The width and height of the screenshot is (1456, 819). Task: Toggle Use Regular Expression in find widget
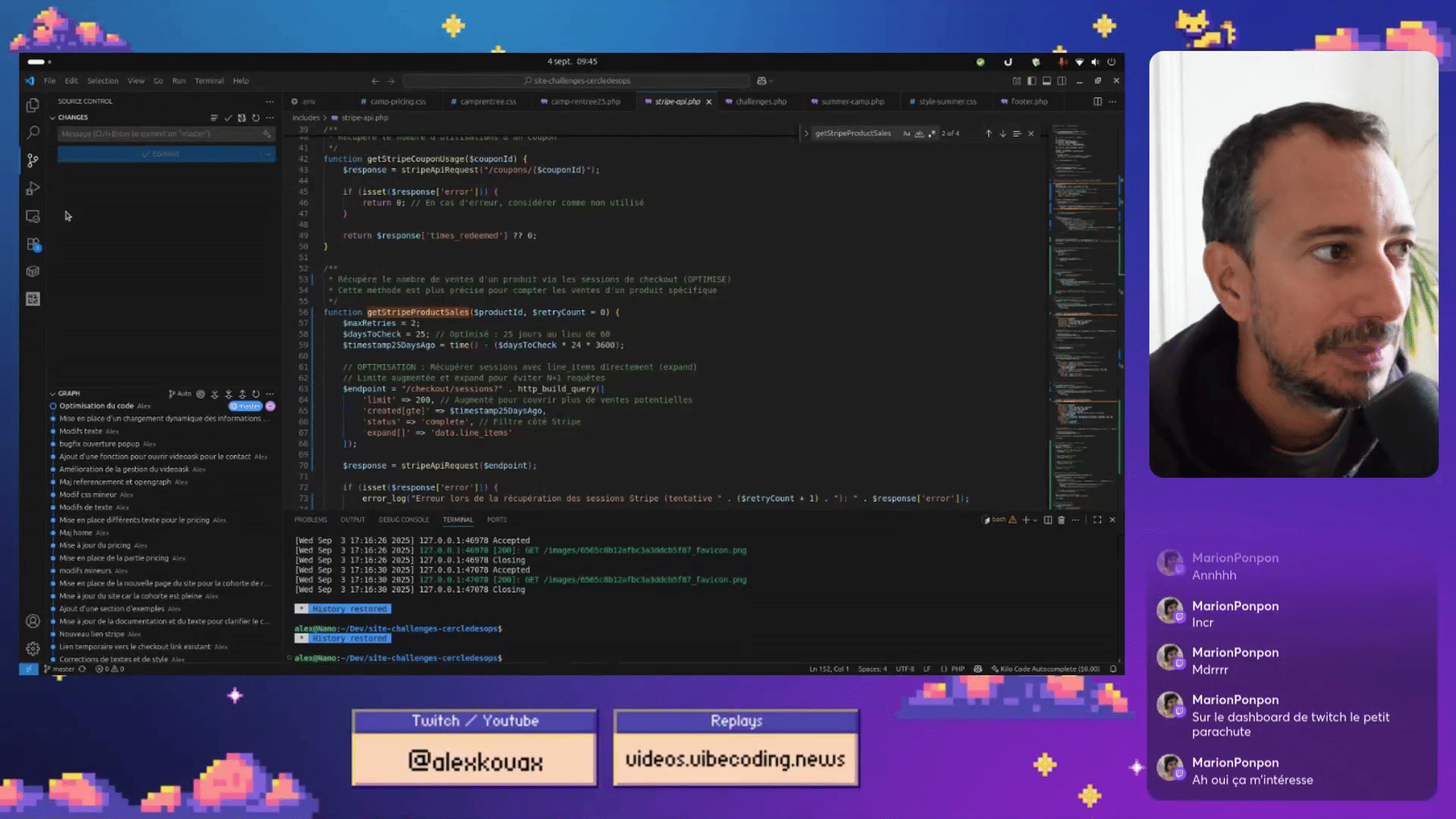tap(932, 133)
